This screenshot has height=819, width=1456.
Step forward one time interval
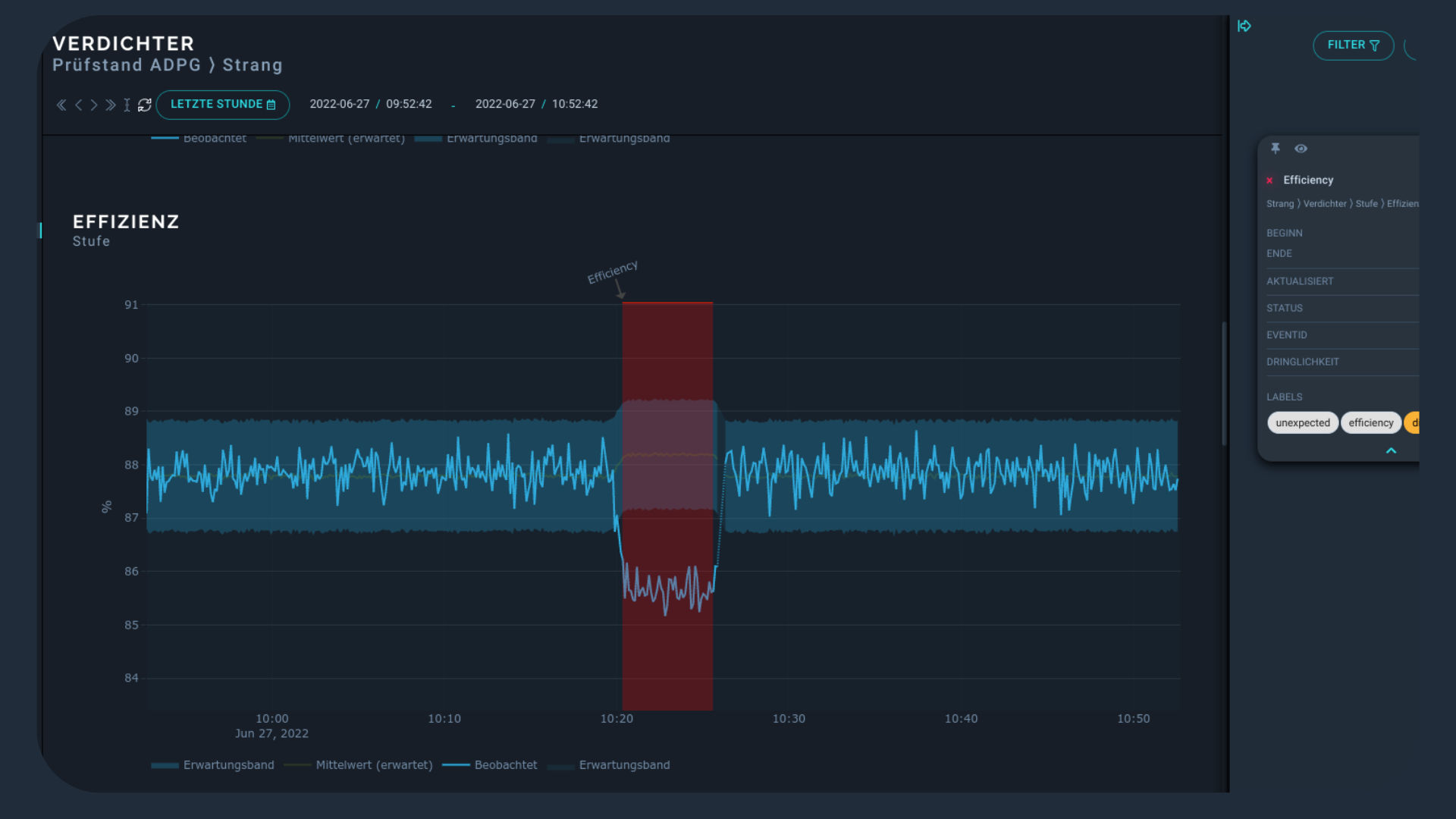[94, 105]
